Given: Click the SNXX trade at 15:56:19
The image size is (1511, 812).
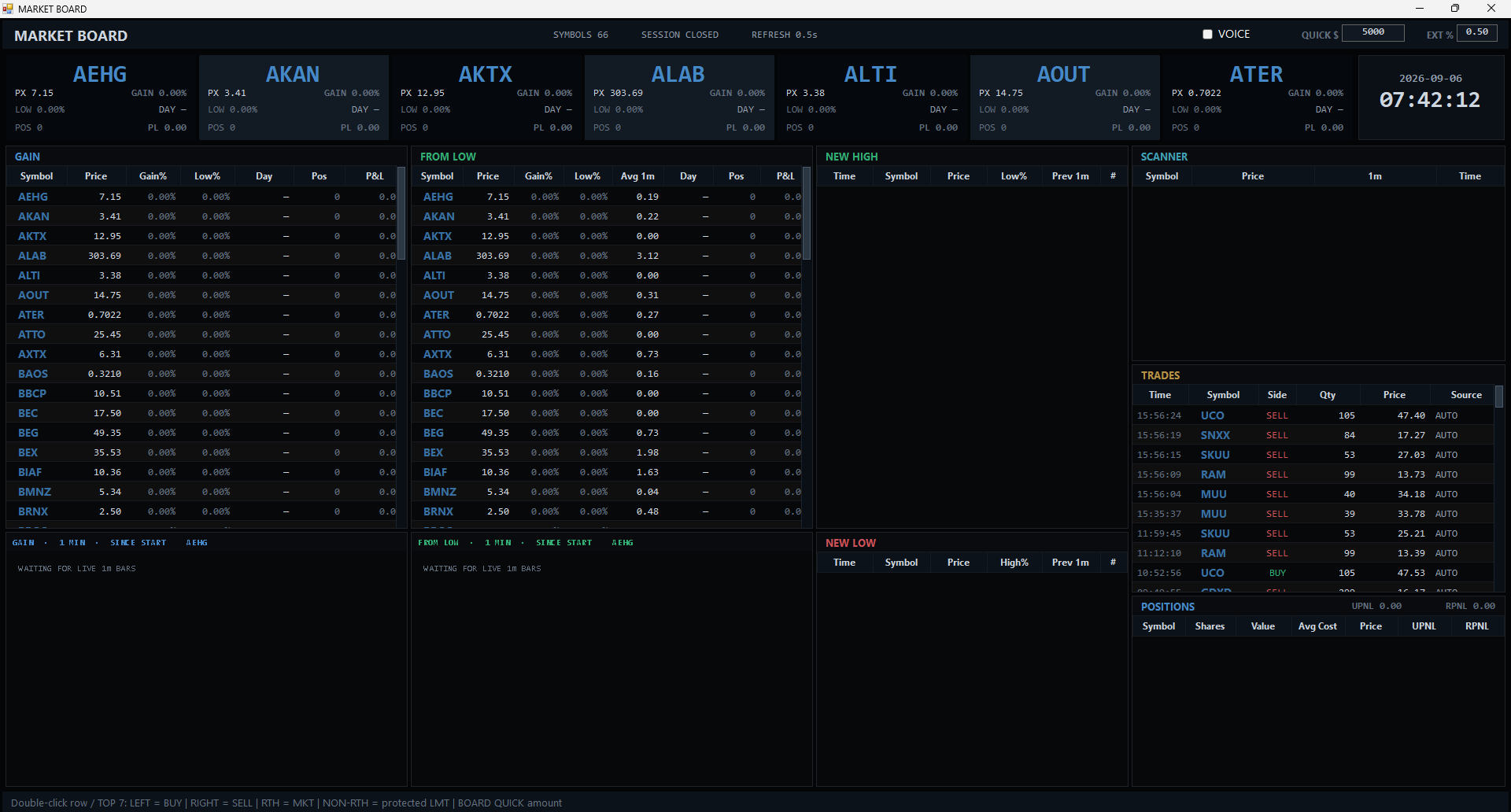Looking at the screenshot, I should tap(1313, 435).
